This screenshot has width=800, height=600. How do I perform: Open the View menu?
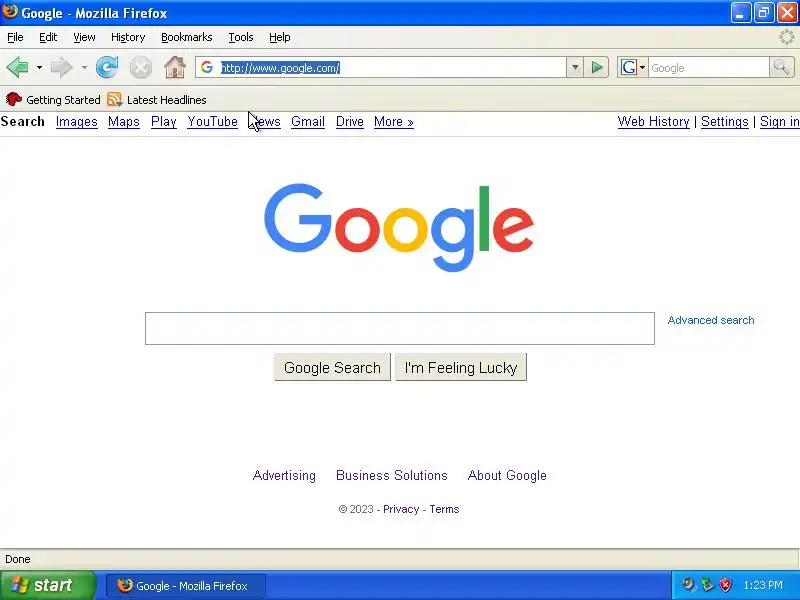[84, 37]
